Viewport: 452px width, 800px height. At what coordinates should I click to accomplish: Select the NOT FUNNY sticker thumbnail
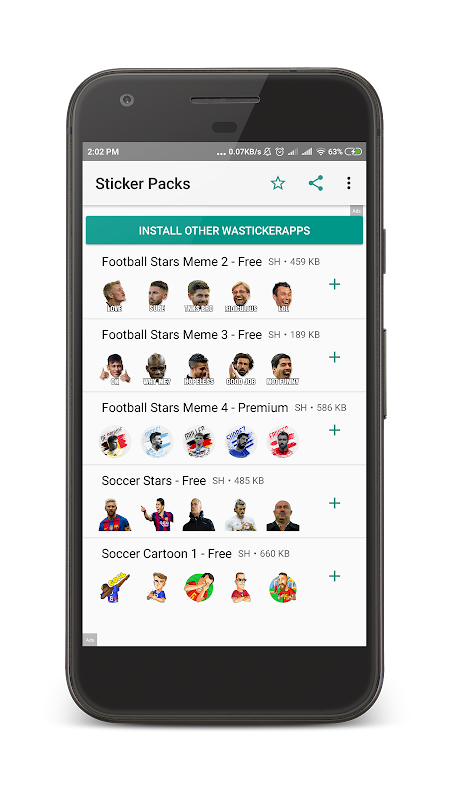pyautogui.click(x=283, y=369)
